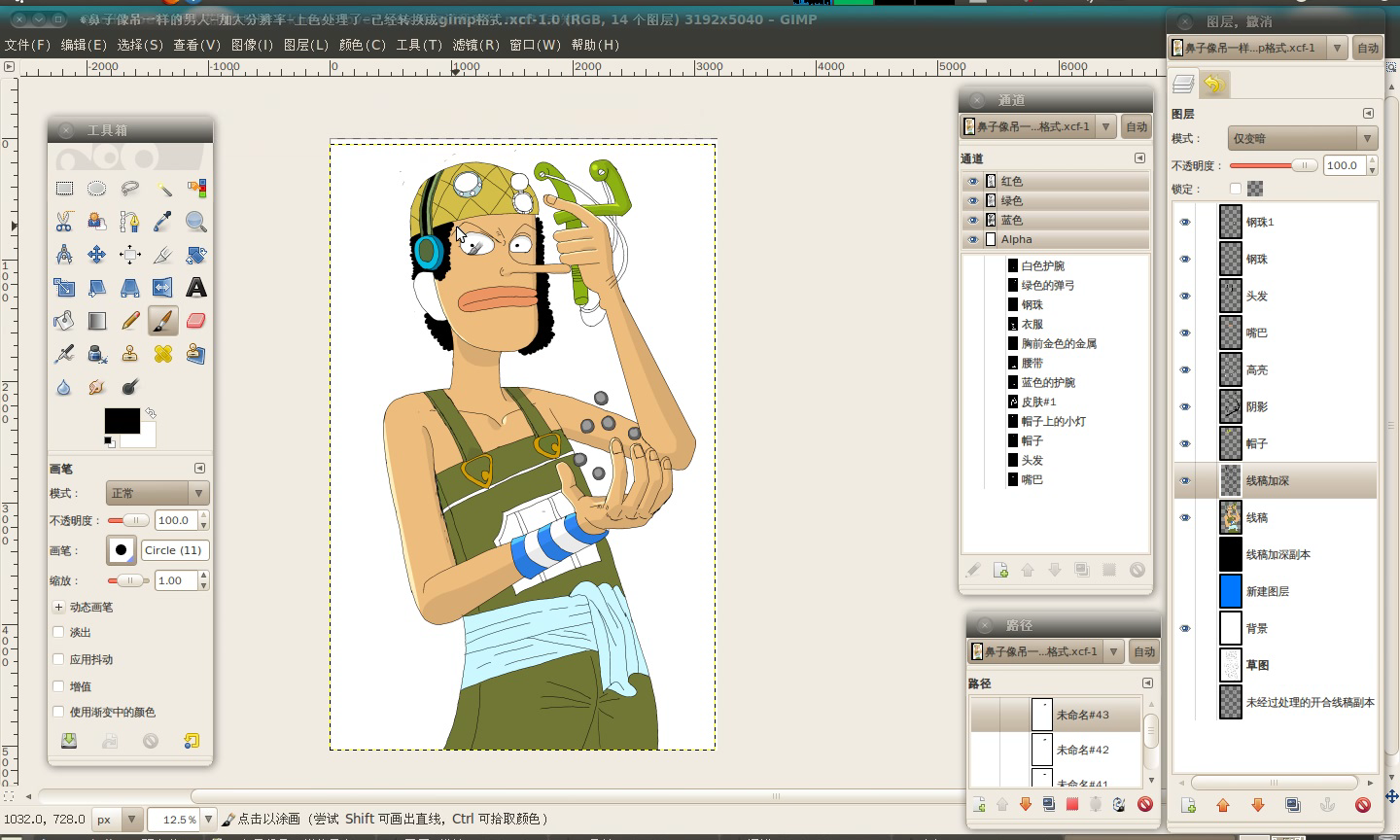Open the 滤镜(R) menu

[x=476, y=45]
